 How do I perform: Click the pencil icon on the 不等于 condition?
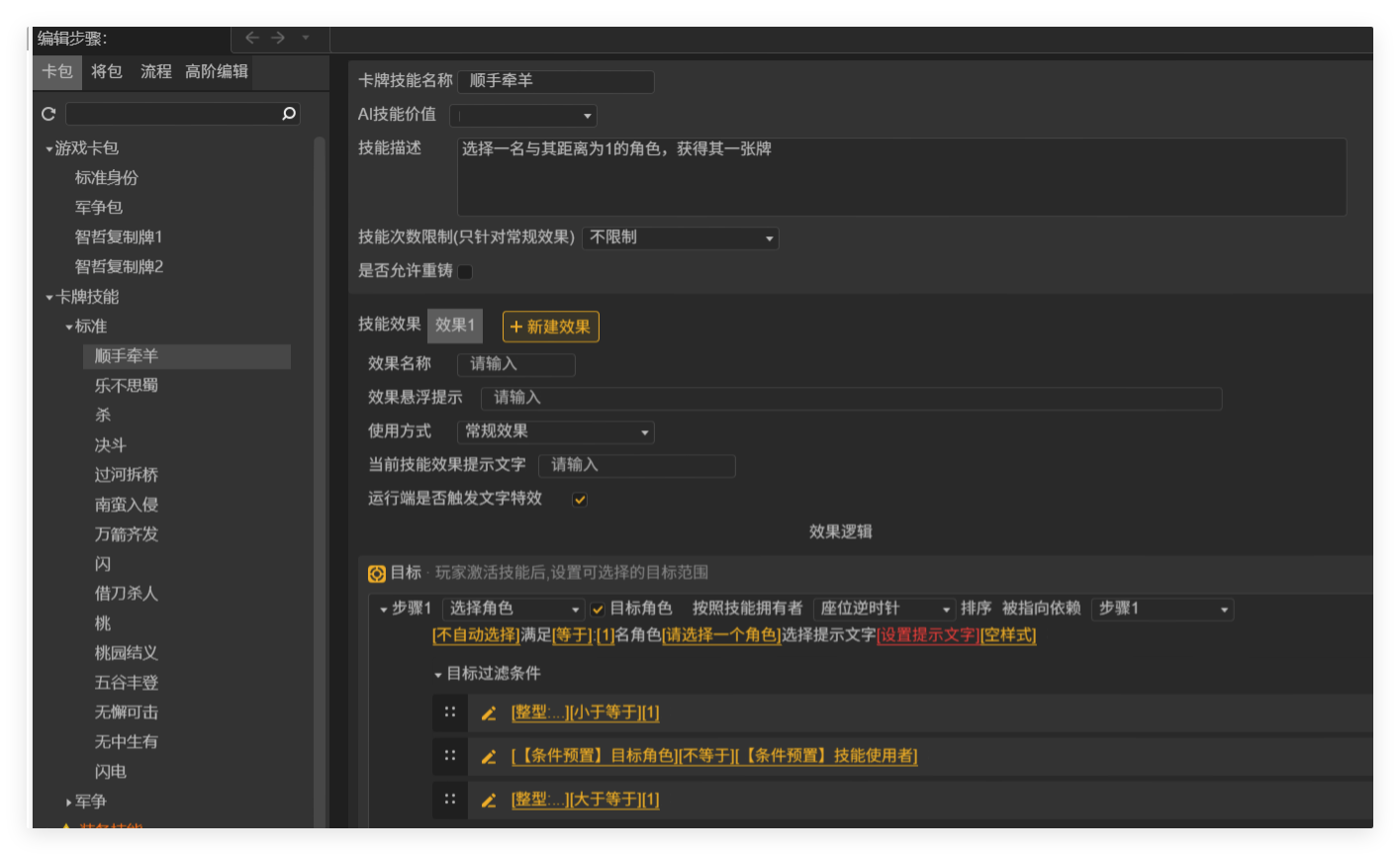[x=489, y=756]
